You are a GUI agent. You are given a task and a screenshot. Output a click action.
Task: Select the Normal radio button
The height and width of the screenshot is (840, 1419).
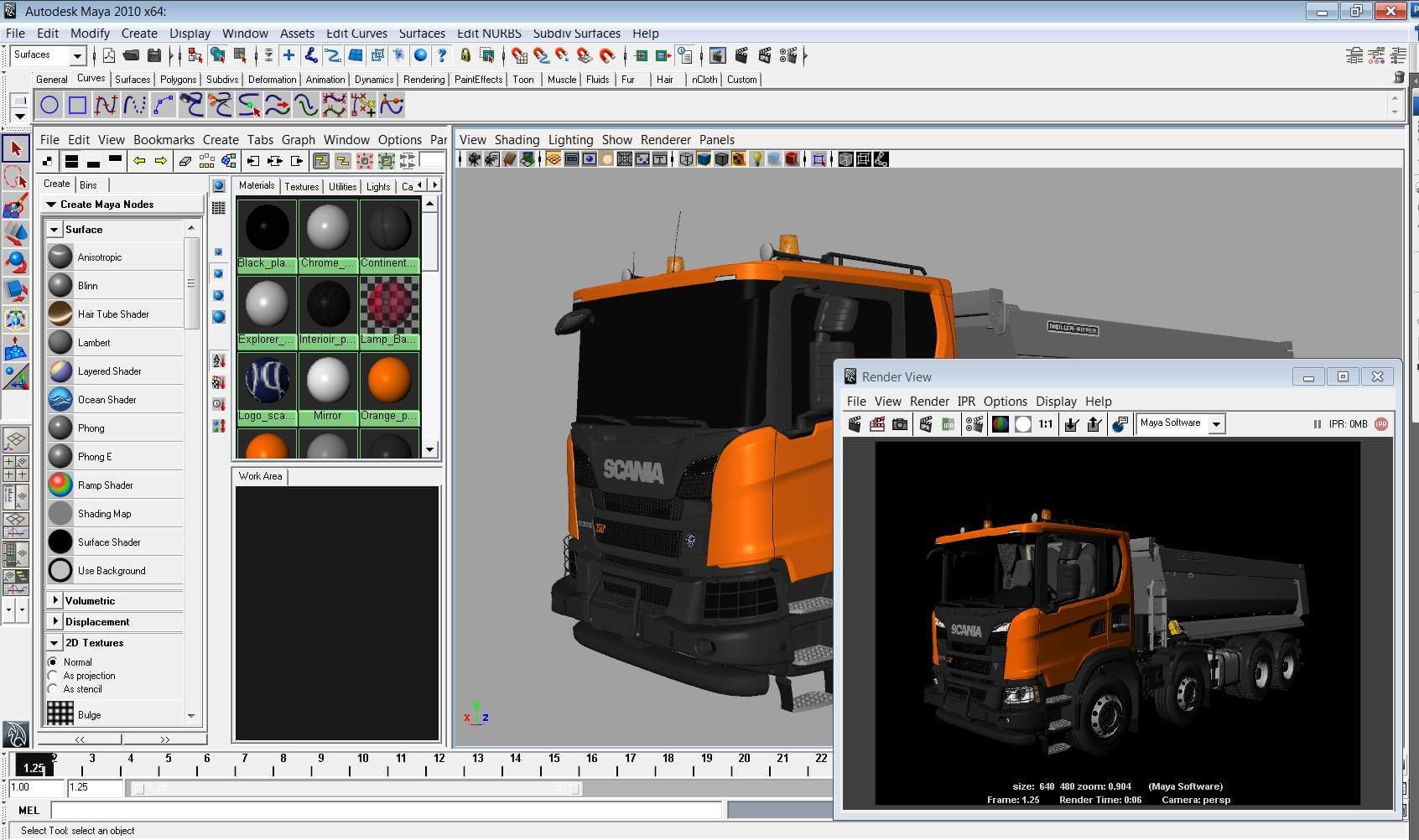(x=53, y=662)
